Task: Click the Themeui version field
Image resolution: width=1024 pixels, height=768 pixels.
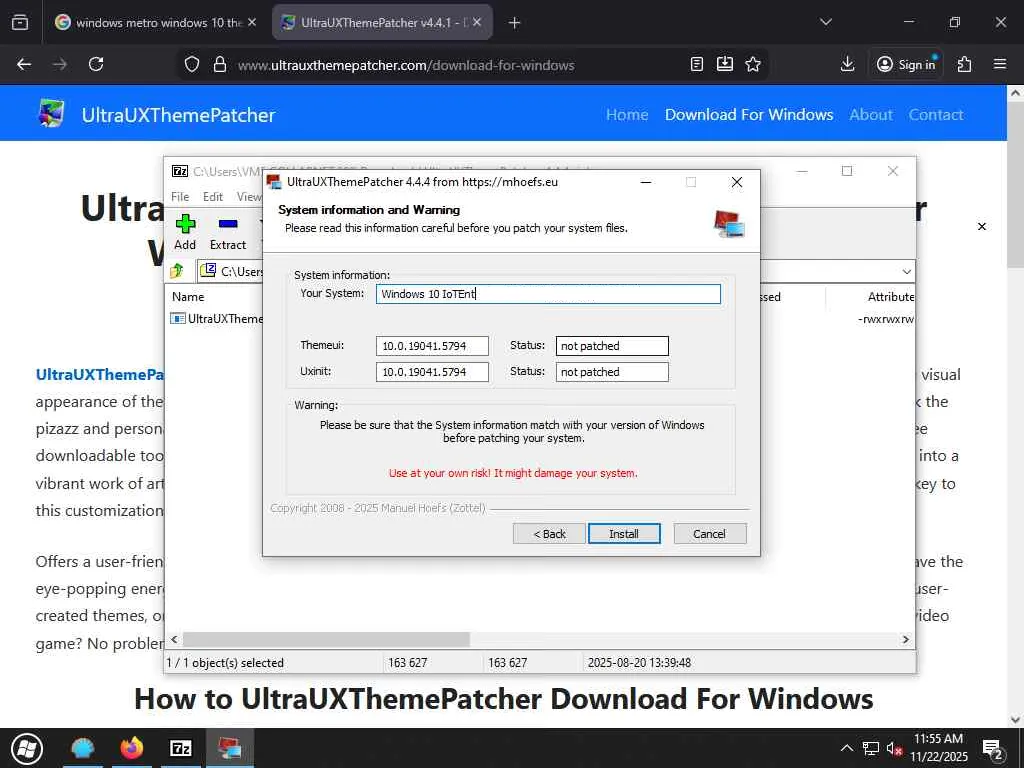Action: [432, 346]
